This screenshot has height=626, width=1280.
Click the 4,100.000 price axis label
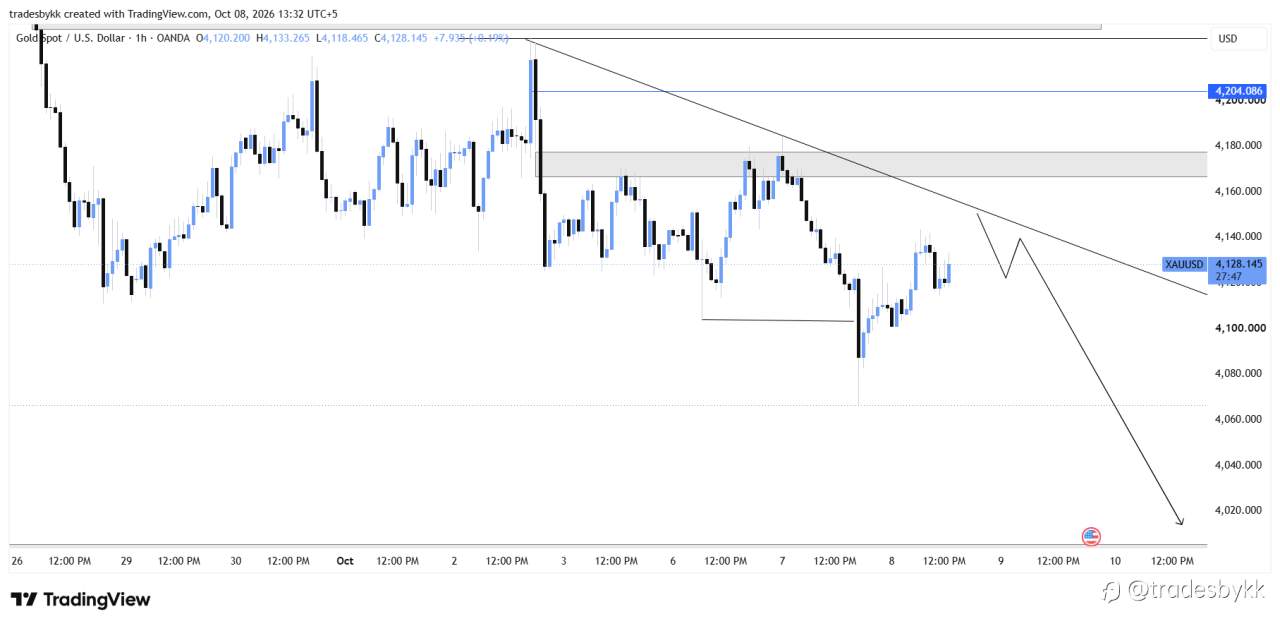coord(1240,328)
